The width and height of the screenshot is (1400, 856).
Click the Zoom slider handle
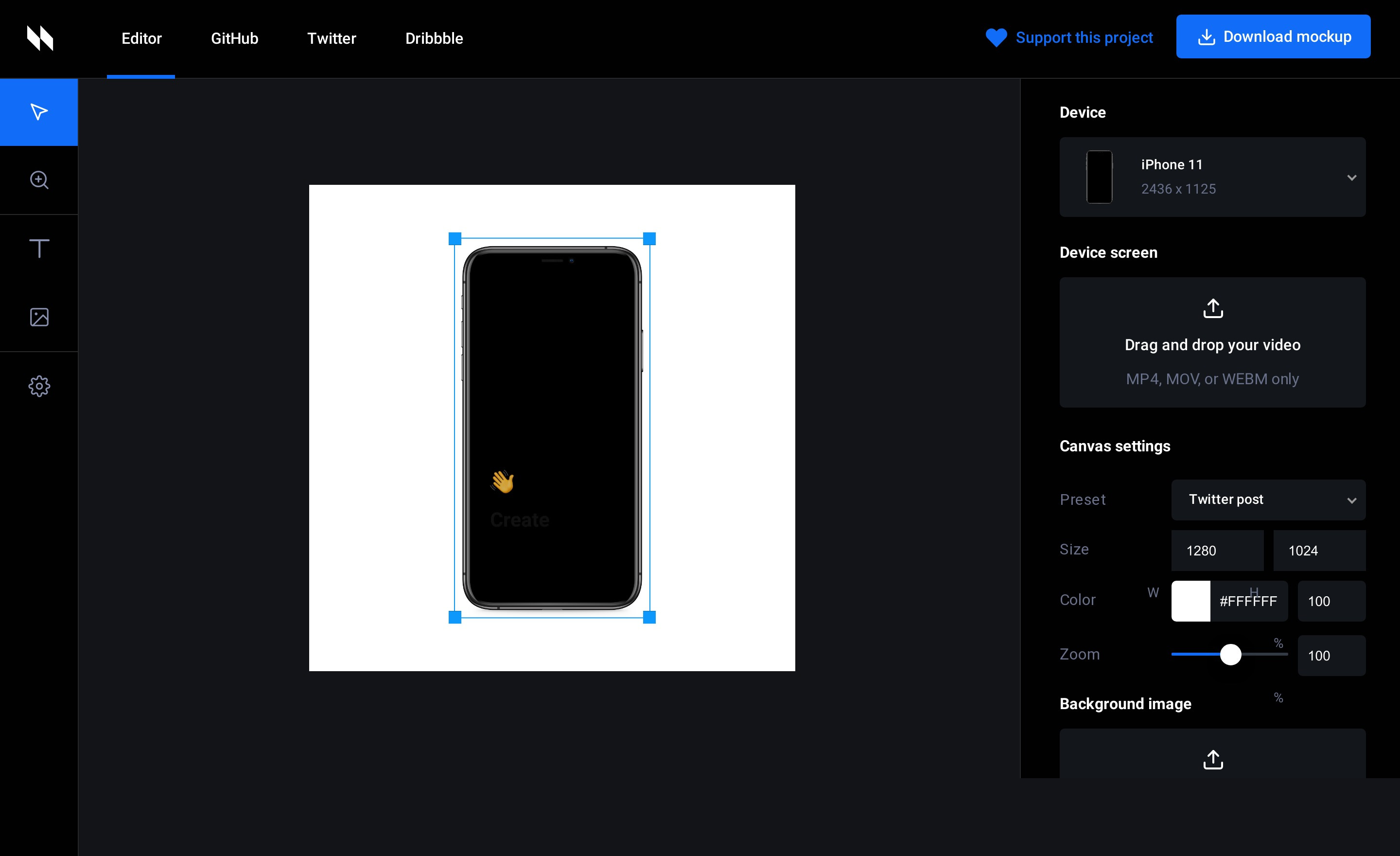click(x=1230, y=654)
